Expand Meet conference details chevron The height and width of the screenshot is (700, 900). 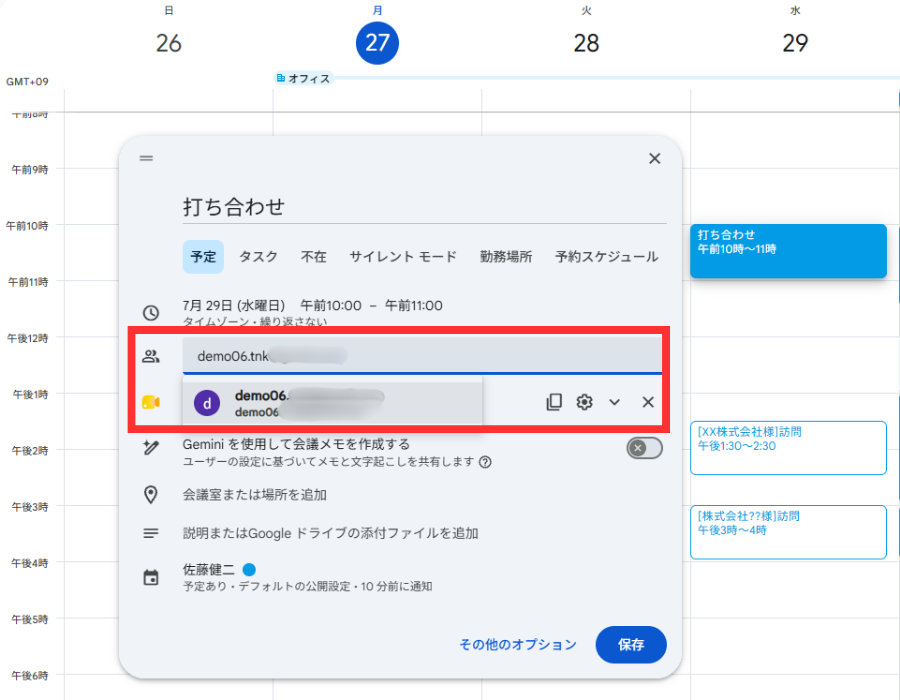615,402
